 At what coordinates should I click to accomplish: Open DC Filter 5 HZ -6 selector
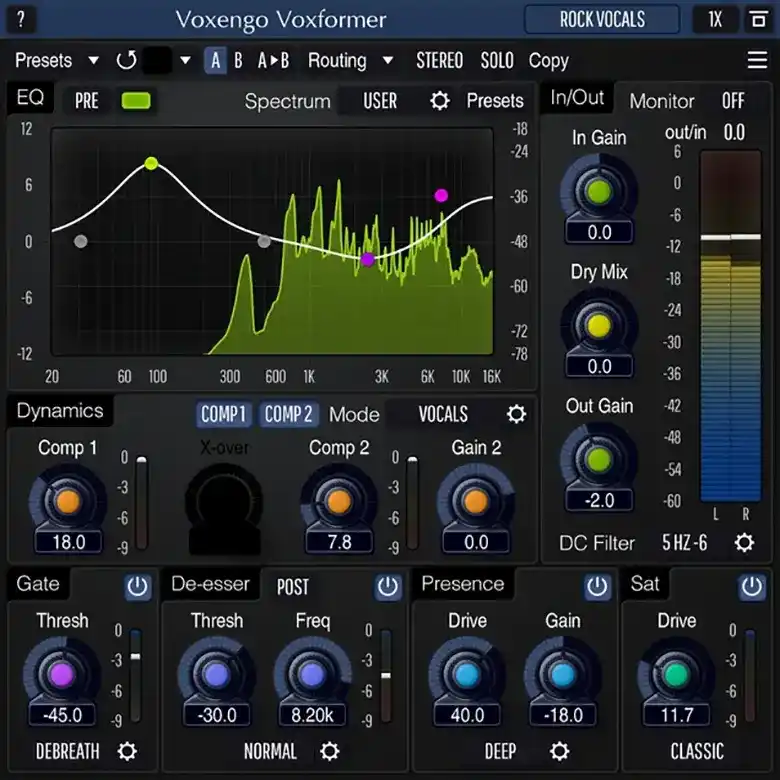tap(684, 543)
